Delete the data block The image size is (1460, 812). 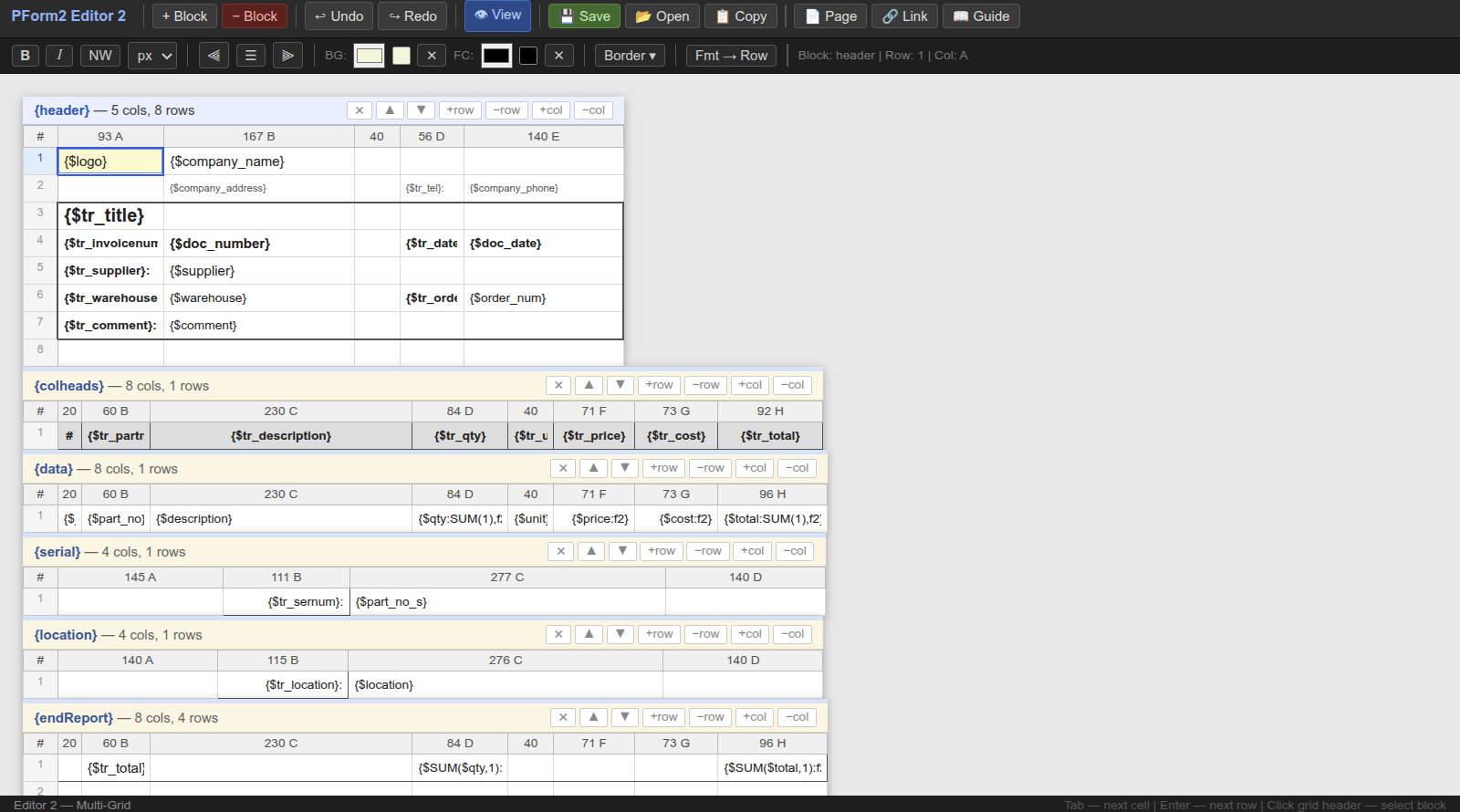[563, 468]
